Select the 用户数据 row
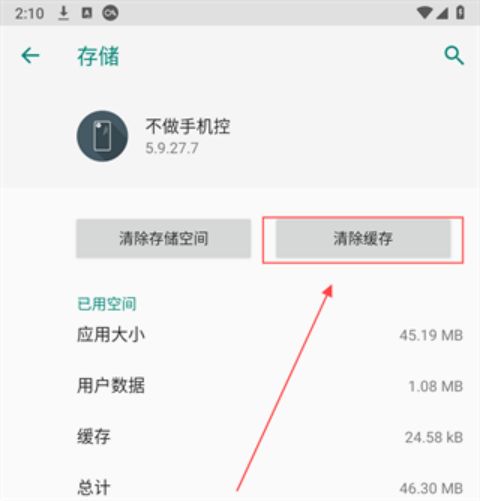The width and height of the screenshot is (480, 501). click(270, 386)
